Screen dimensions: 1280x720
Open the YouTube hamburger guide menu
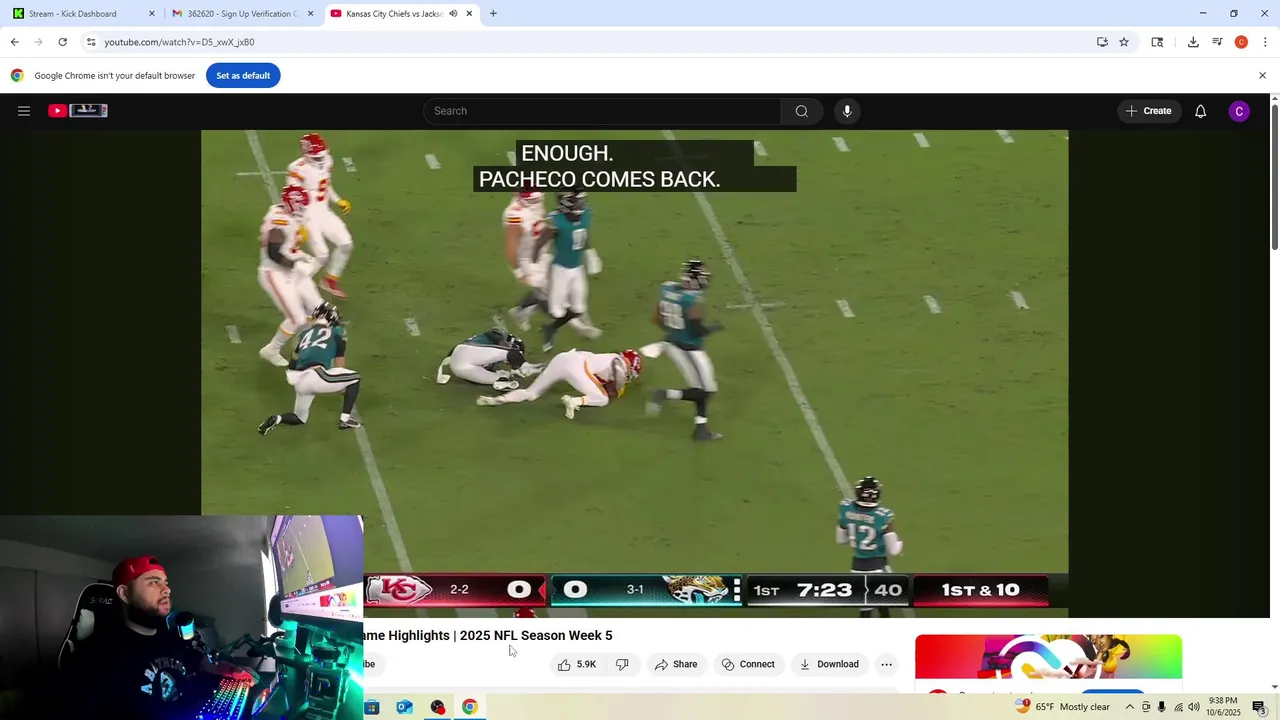pyautogui.click(x=24, y=111)
